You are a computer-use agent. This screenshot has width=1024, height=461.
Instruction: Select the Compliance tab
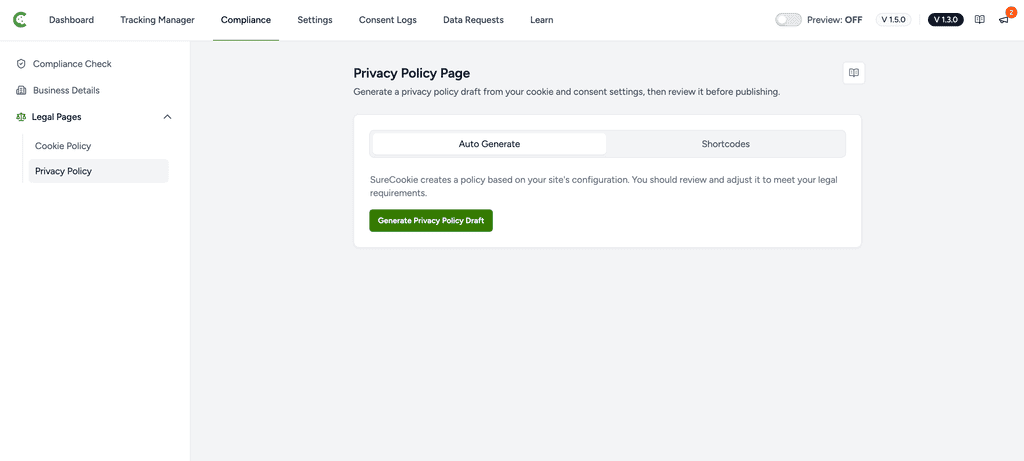coord(246,20)
